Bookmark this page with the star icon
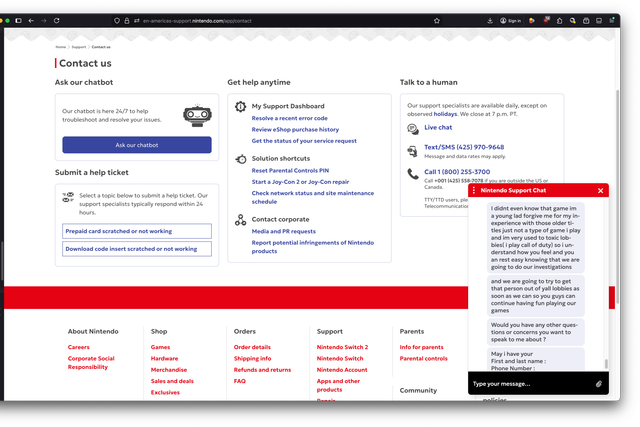Screen dimensions: 640x427 [x=437, y=21]
